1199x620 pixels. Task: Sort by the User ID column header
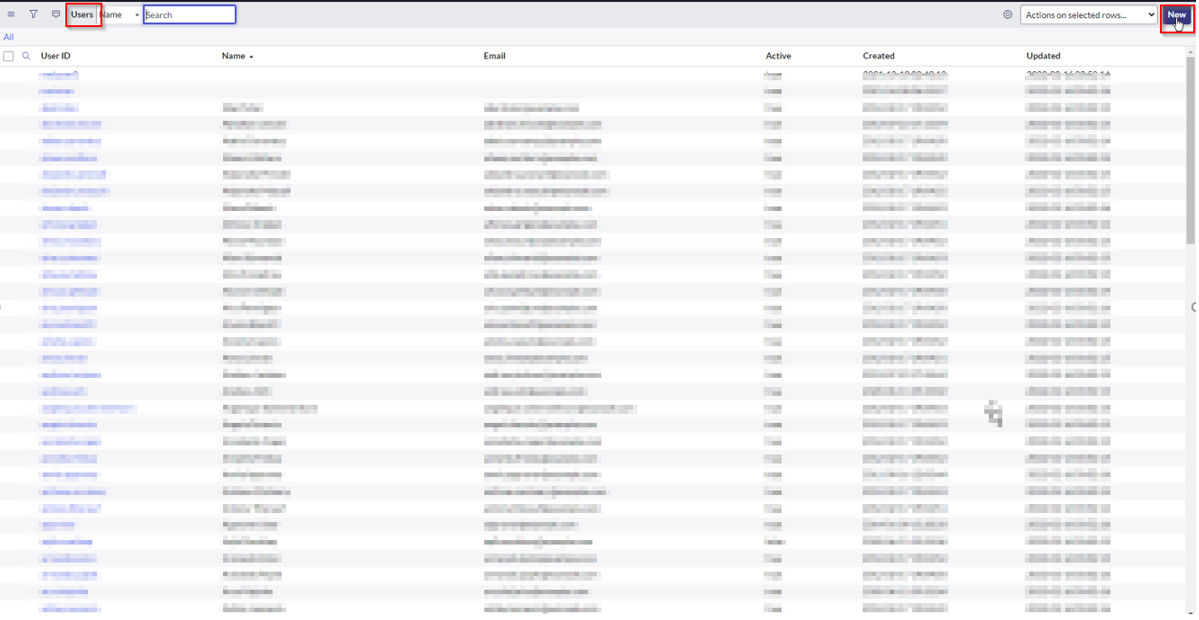point(55,56)
